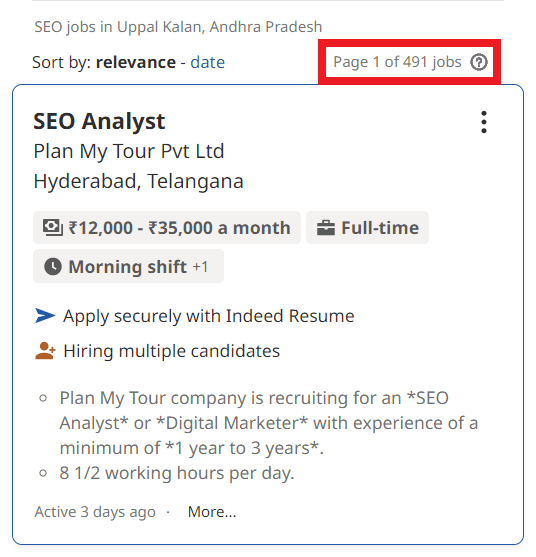
Task: Click the clock icon beside Morning shift
Action: point(53,266)
